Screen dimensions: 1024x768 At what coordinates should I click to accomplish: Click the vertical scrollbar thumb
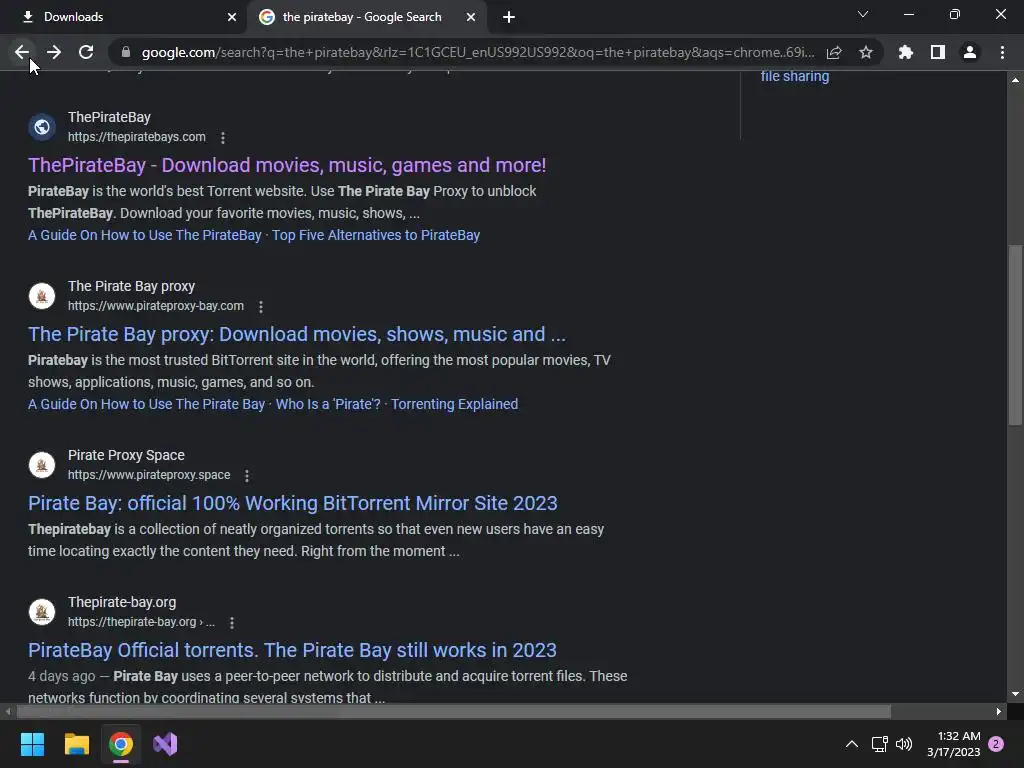[1015, 335]
